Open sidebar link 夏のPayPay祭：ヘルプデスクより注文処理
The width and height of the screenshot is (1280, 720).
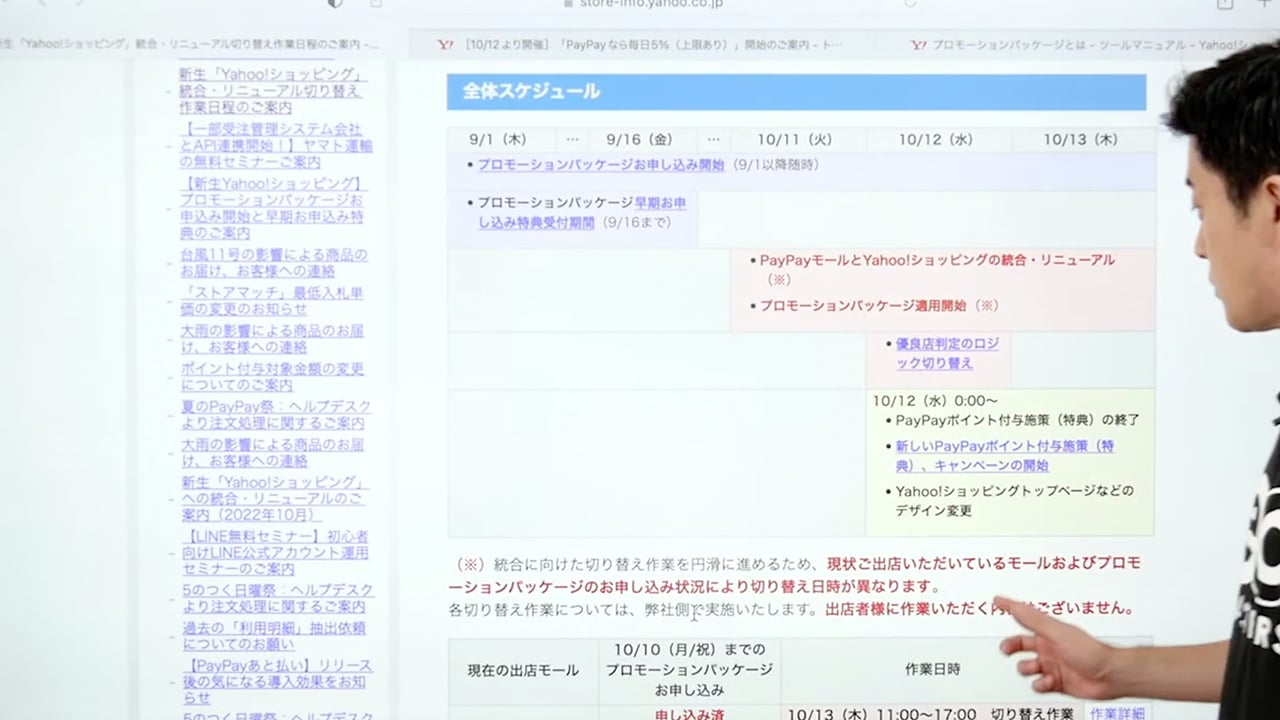coord(276,415)
